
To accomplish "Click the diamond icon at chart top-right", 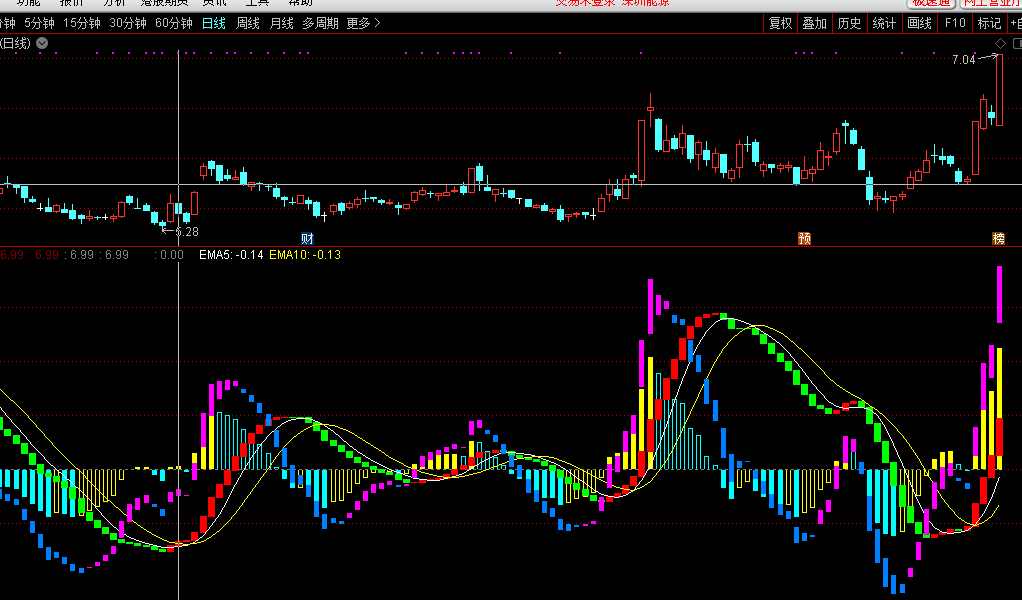I will point(1000,44).
